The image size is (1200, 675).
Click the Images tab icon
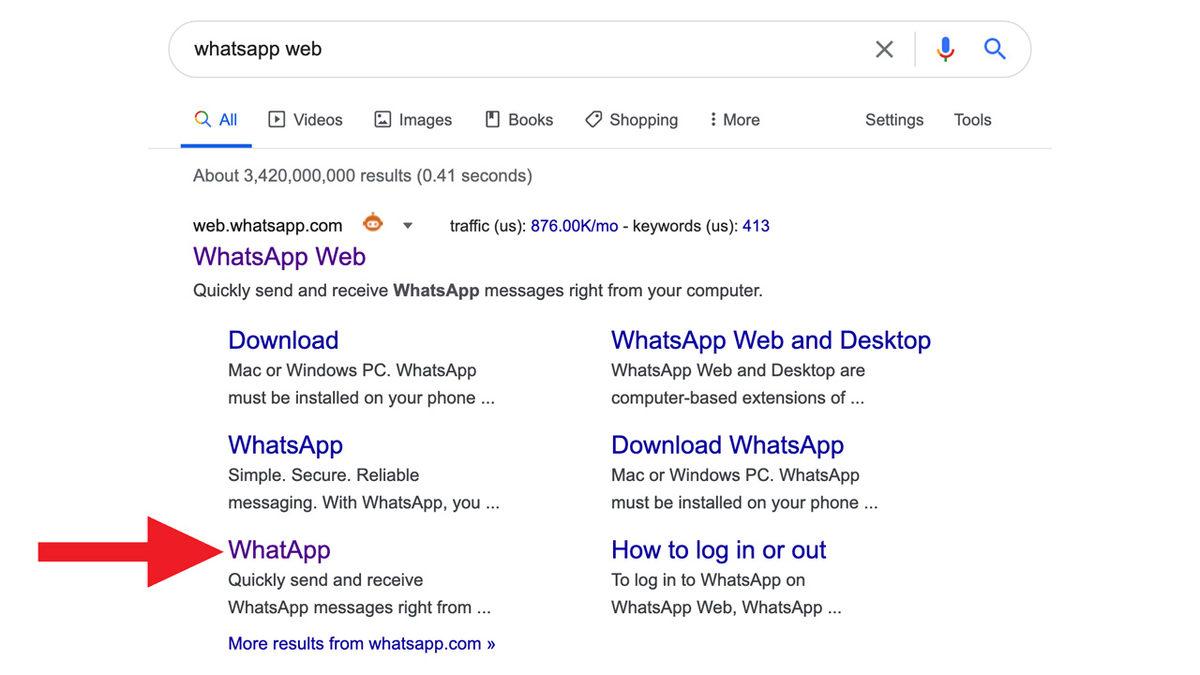382,119
